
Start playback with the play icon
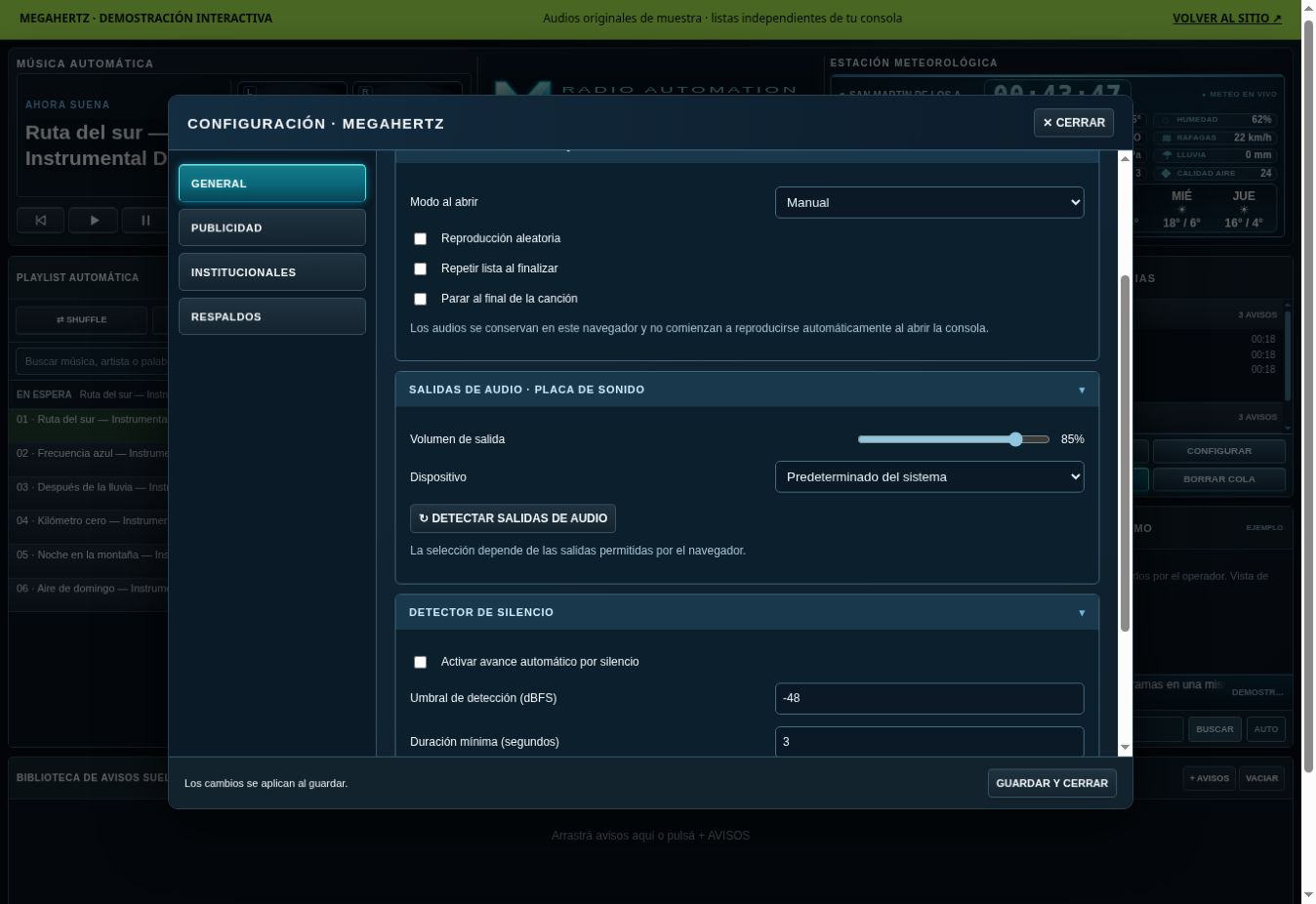pyautogui.click(x=94, y=221)
